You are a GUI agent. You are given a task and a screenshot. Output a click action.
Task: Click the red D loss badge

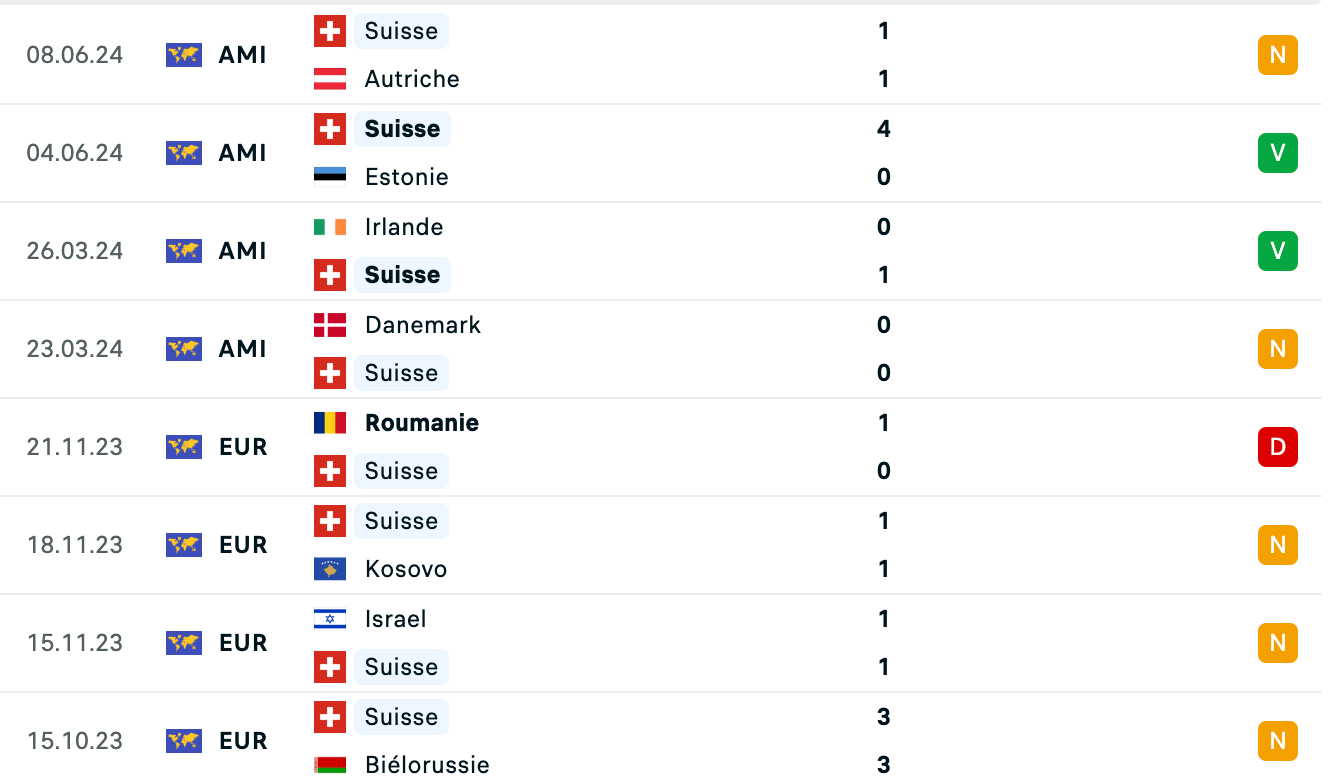tap(1277, 447)
